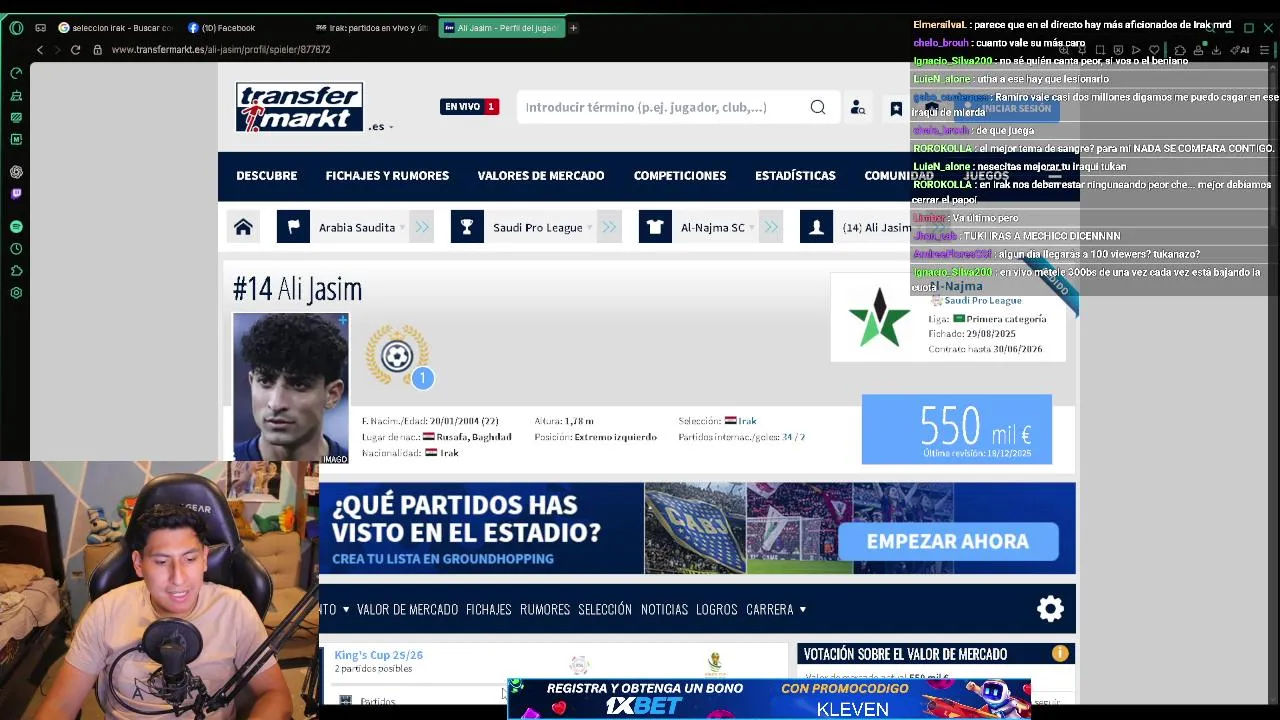Select the Ali Jasim profile tab
1280x720 pixels.
(x=501, y=28)
